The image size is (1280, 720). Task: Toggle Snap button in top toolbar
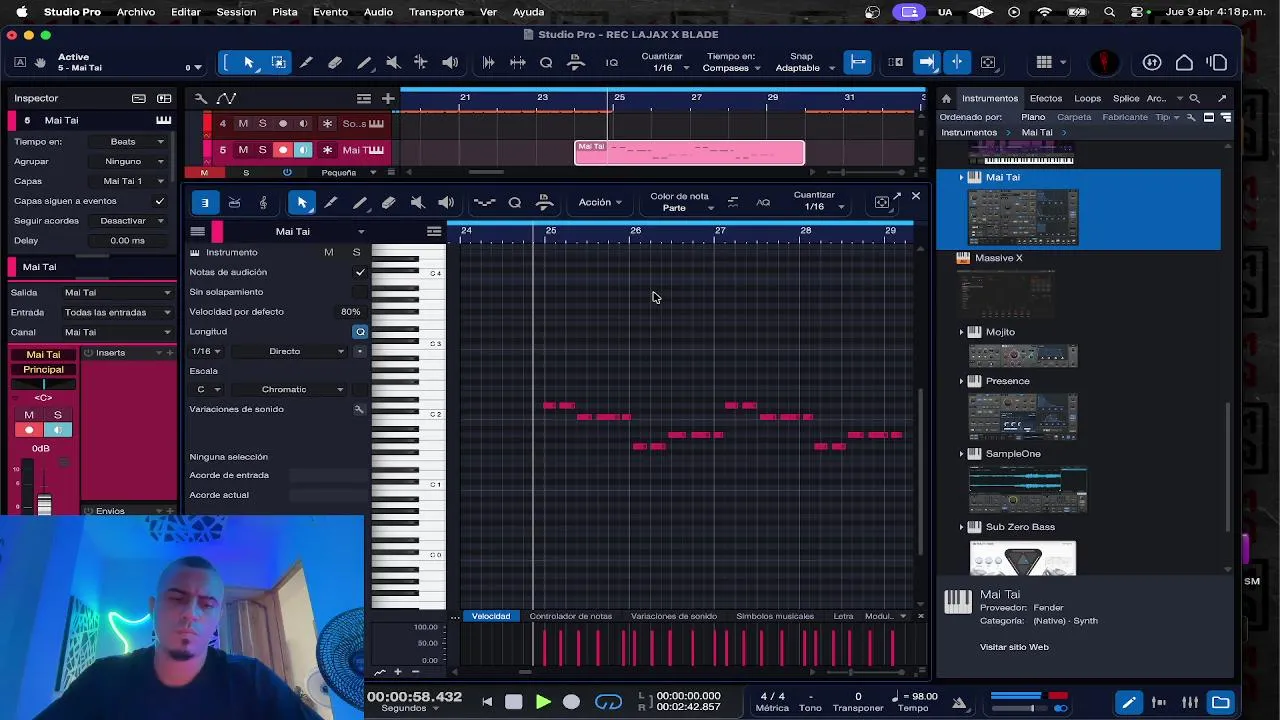pyautogui.click(x=858, y=62)
